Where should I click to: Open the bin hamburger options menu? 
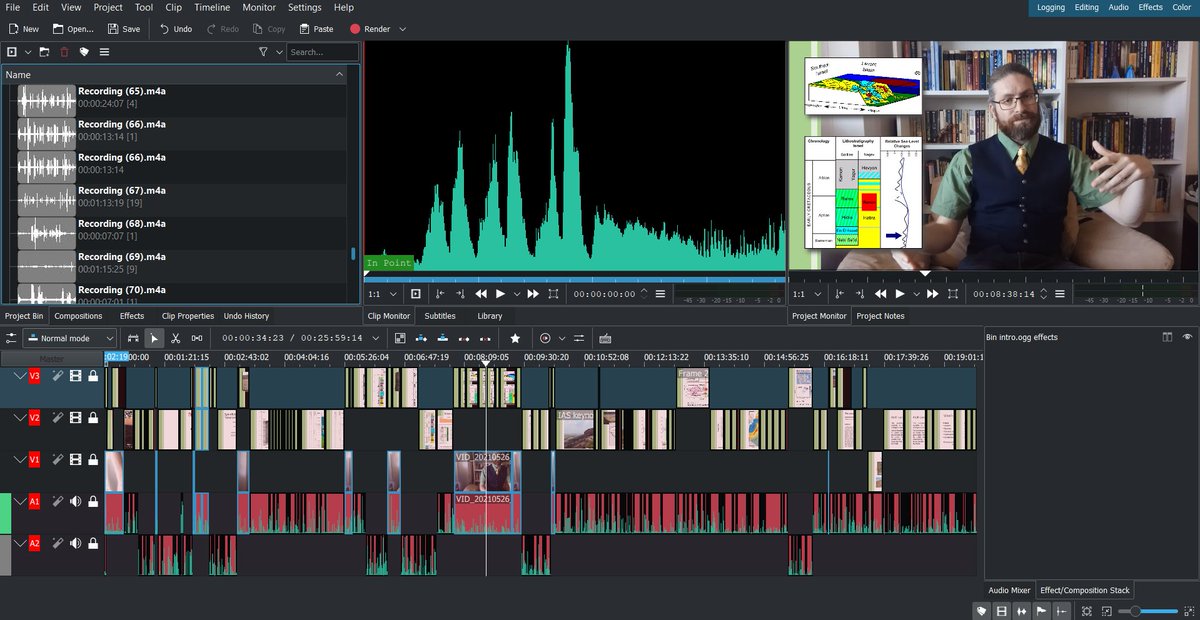[104, 52]
